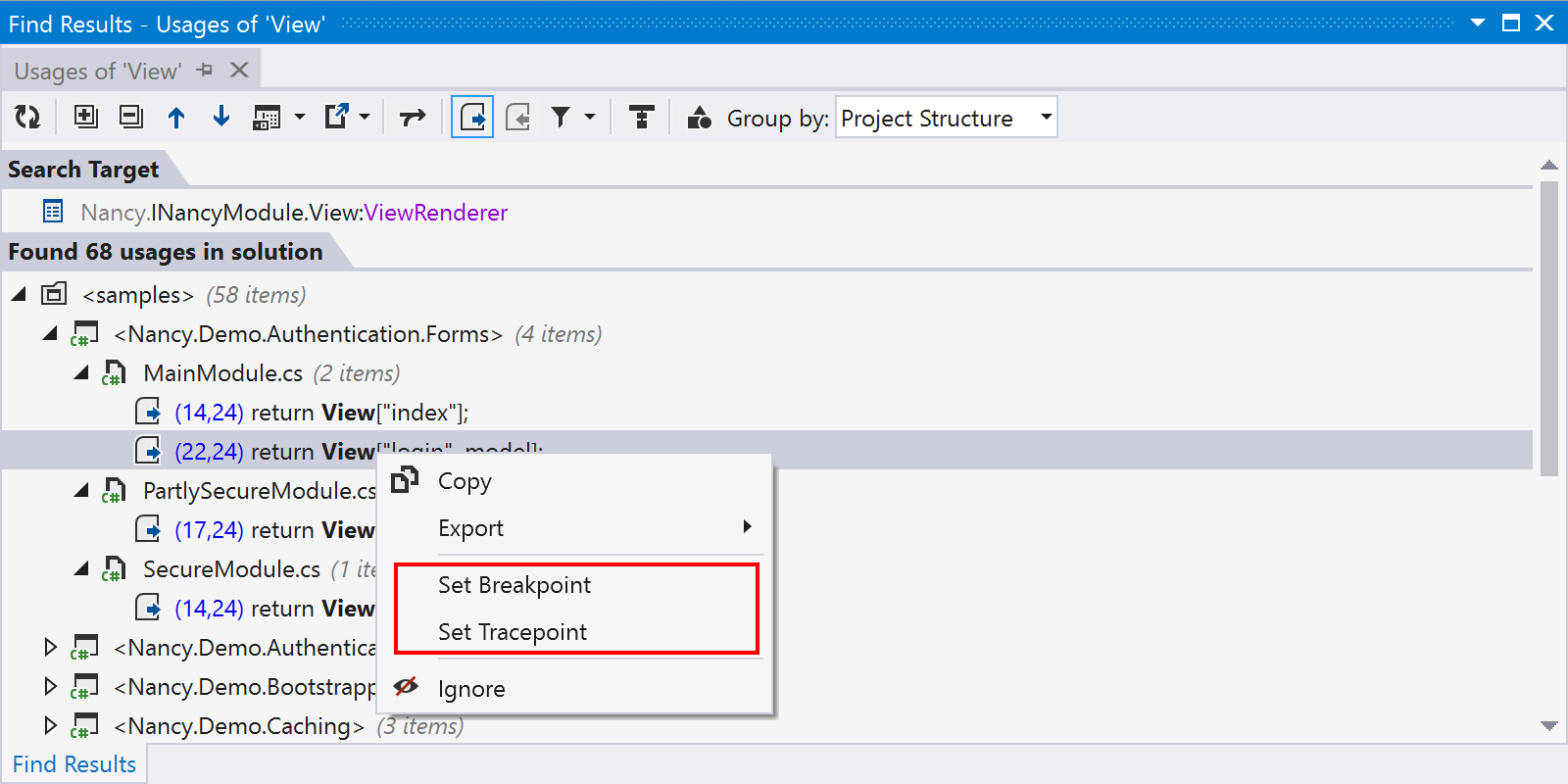
Task: Click the C# file icon of PartlySecureModule.cs
Action: pos(114,490)
